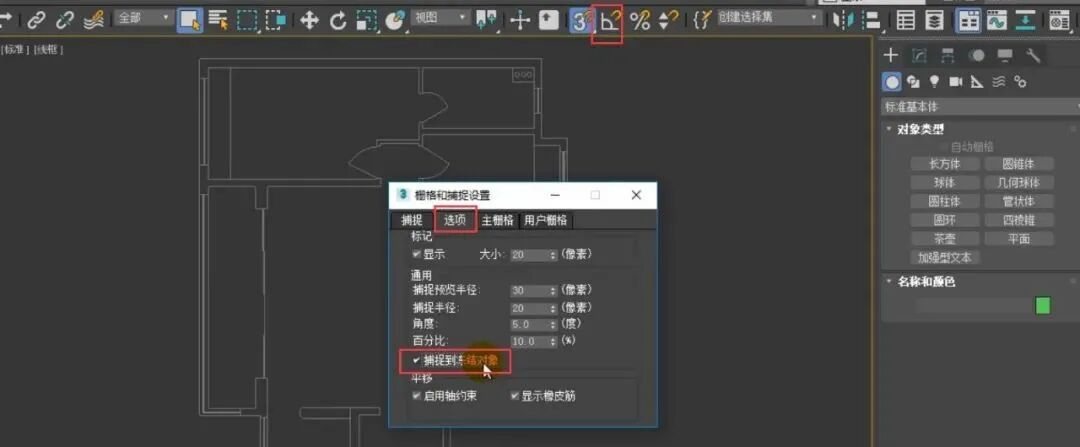Select the Geometry category circle icon
The width and height of the screenshot is (1080, 447).
(892, 82)
